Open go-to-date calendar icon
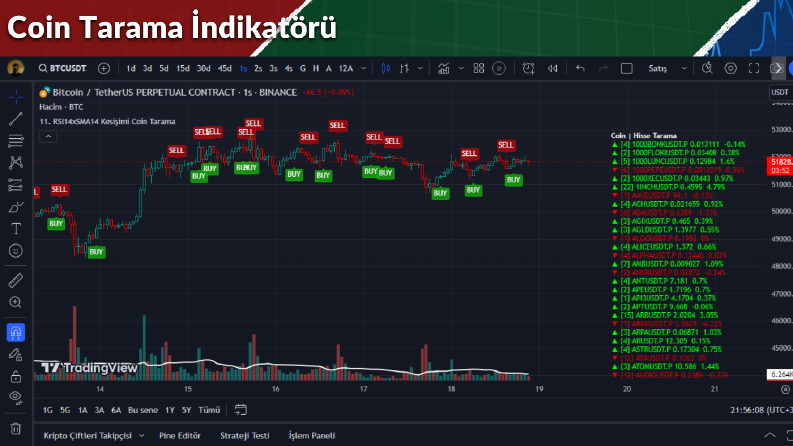 pos(241,410)
